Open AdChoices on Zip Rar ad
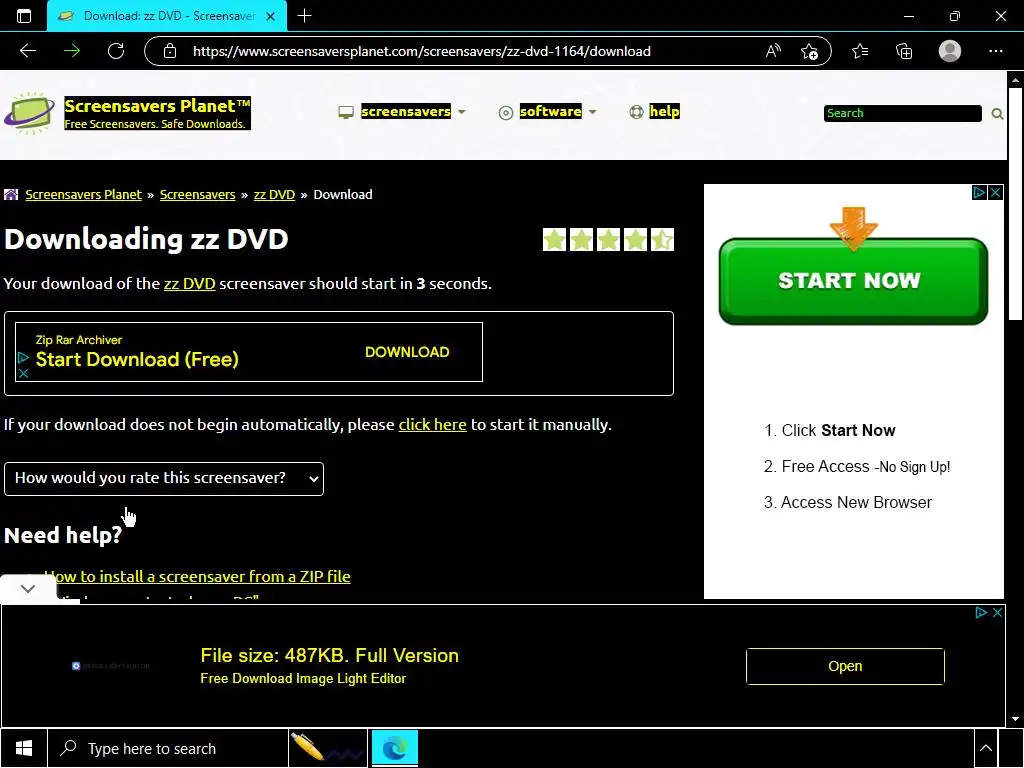Screen dimensions: 1024x768 tap(23, 357)
